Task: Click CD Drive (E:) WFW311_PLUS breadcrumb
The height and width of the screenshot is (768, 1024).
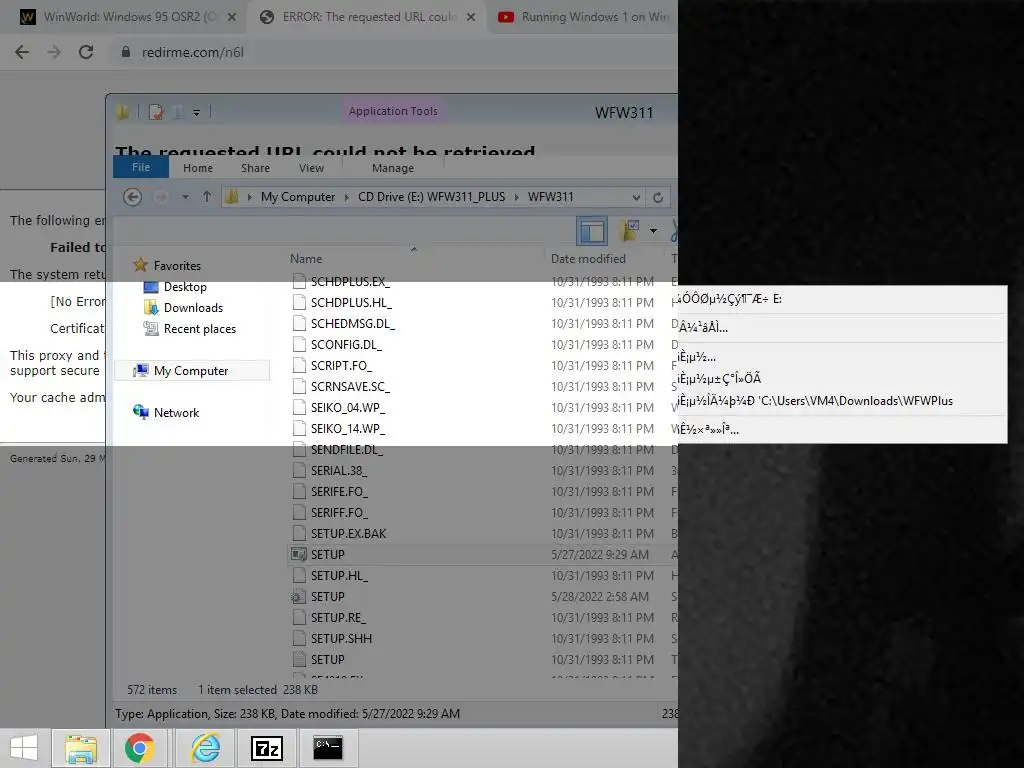Action: coord(432,197)
